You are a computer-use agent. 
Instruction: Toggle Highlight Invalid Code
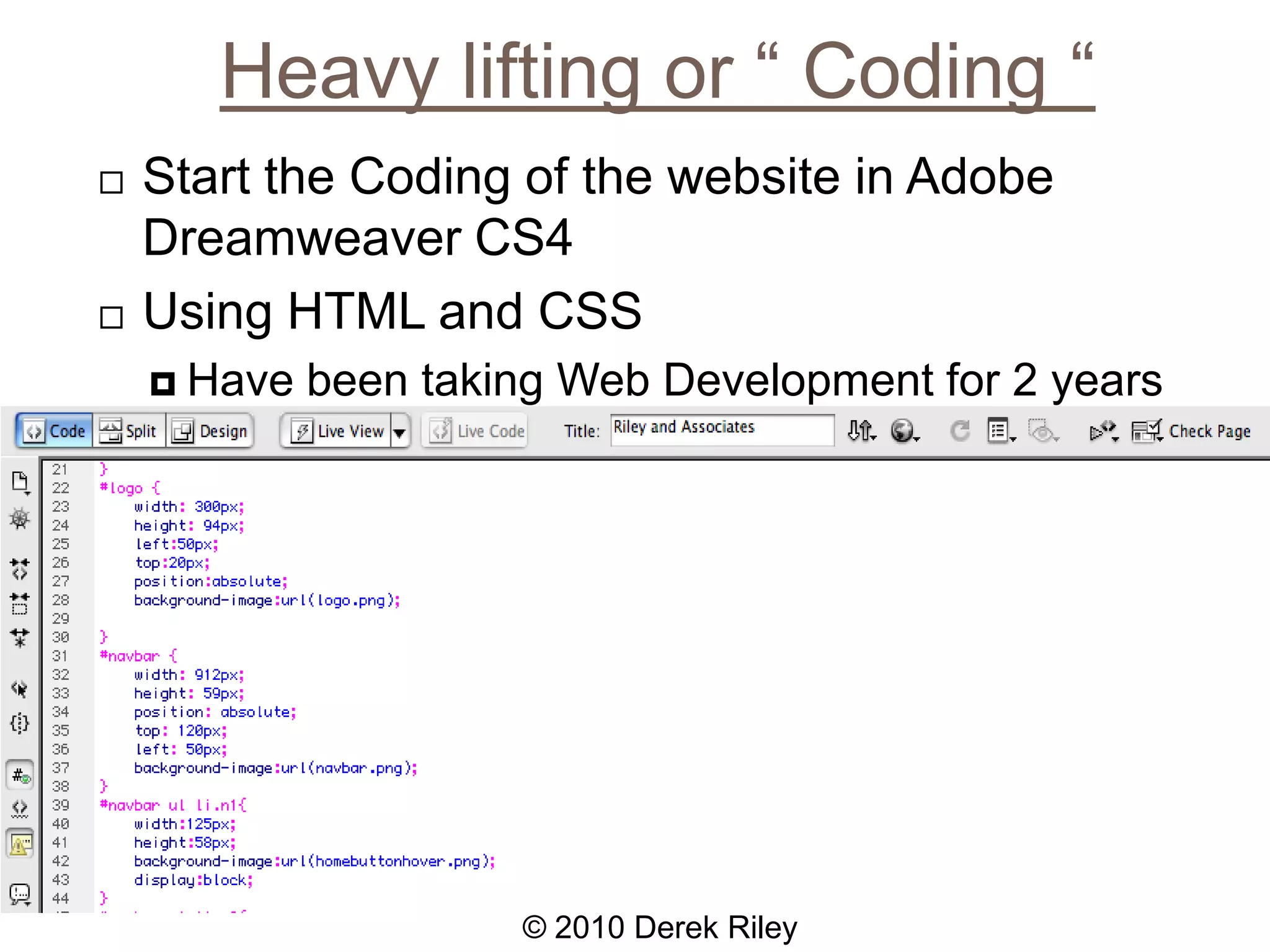20,809
